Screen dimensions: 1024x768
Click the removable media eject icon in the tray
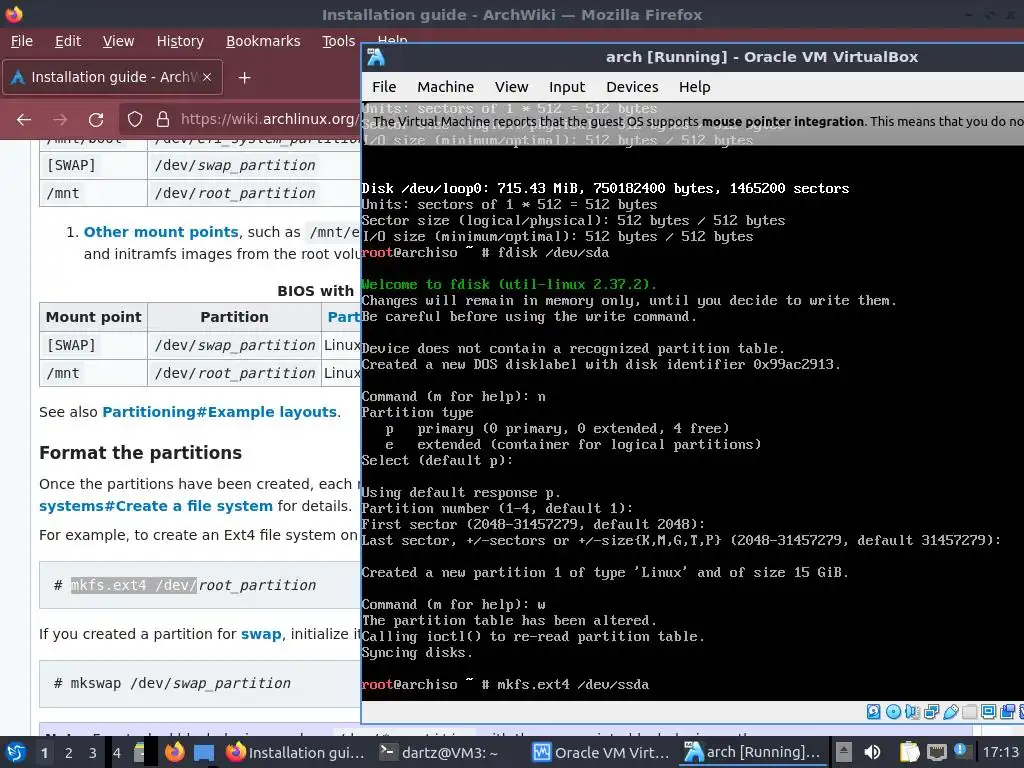coord(844,752)
